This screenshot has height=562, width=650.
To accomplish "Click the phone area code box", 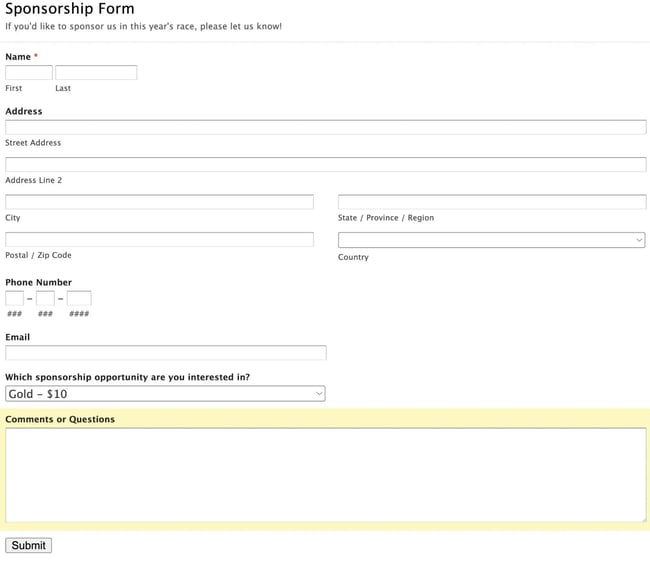I will [x=15, y=298].
